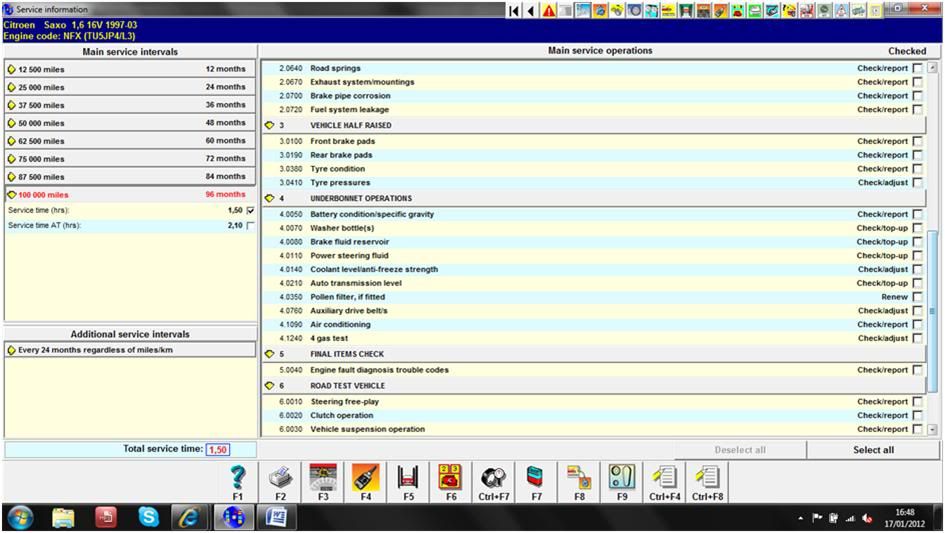Mark the Pollen filter Renew checkbox
The width and height of the screenshot is (945, 533).
(917, 297)
